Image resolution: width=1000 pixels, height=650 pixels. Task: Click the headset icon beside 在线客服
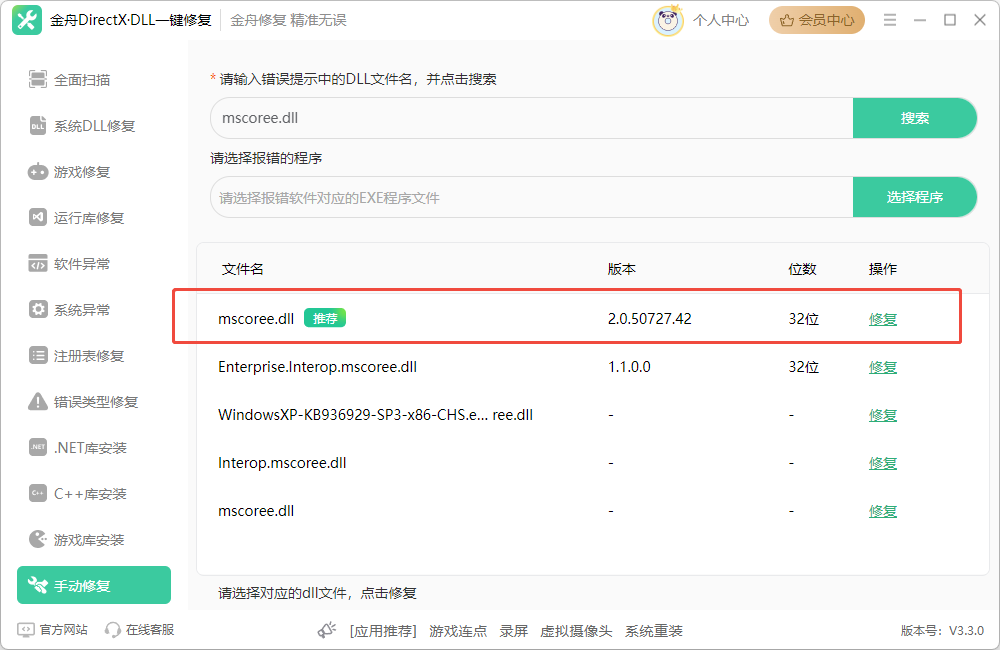pos(113,630)
